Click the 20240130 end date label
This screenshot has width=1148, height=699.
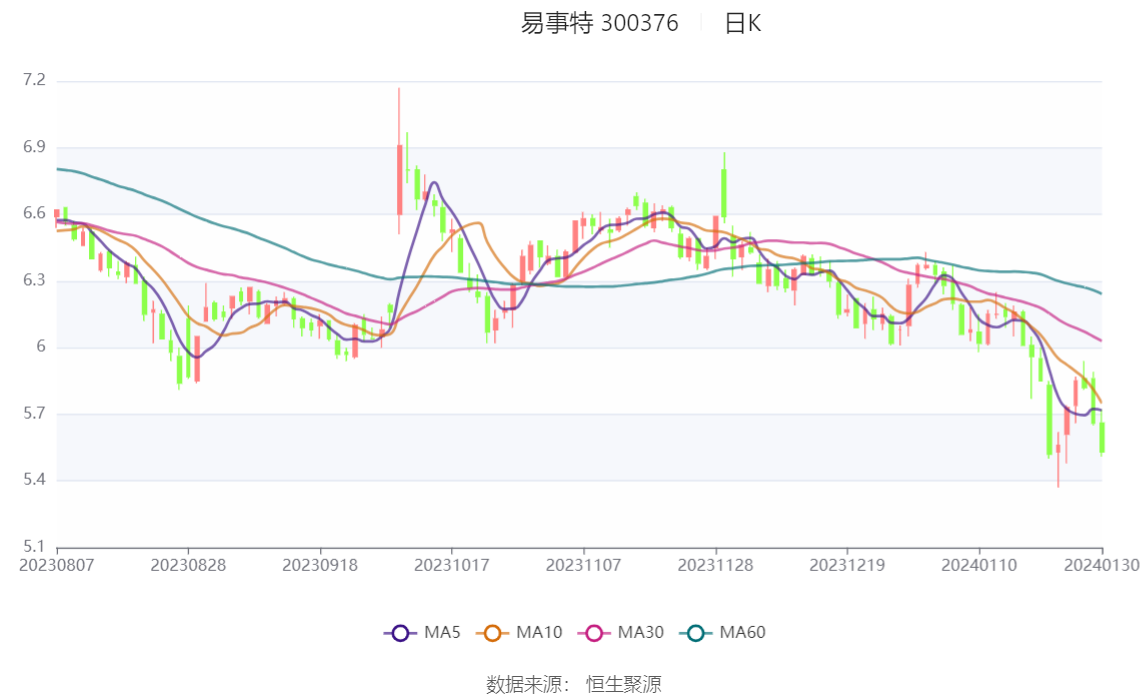click(x=1102, y=566)
